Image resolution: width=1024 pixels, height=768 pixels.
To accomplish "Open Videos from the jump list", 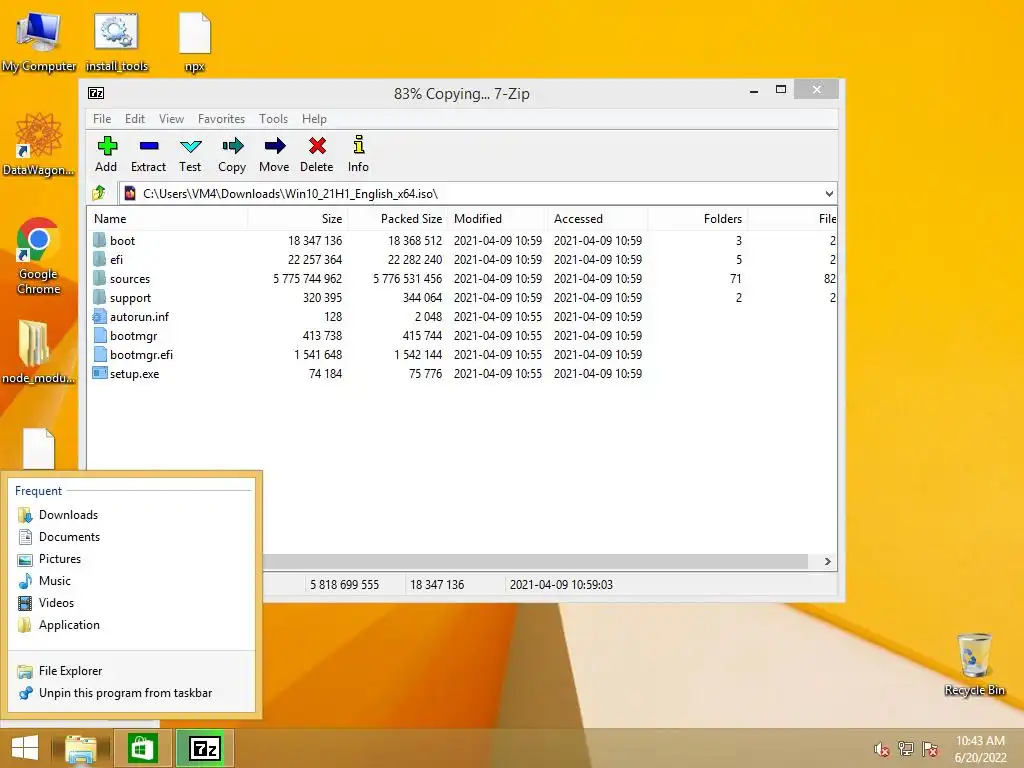I will 132,603.
